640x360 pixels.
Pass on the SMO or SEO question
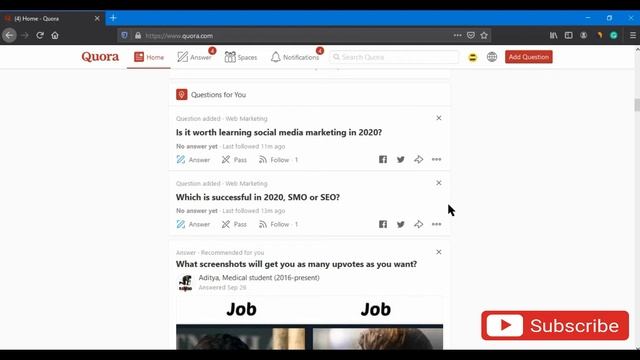[x=234, y=224]
